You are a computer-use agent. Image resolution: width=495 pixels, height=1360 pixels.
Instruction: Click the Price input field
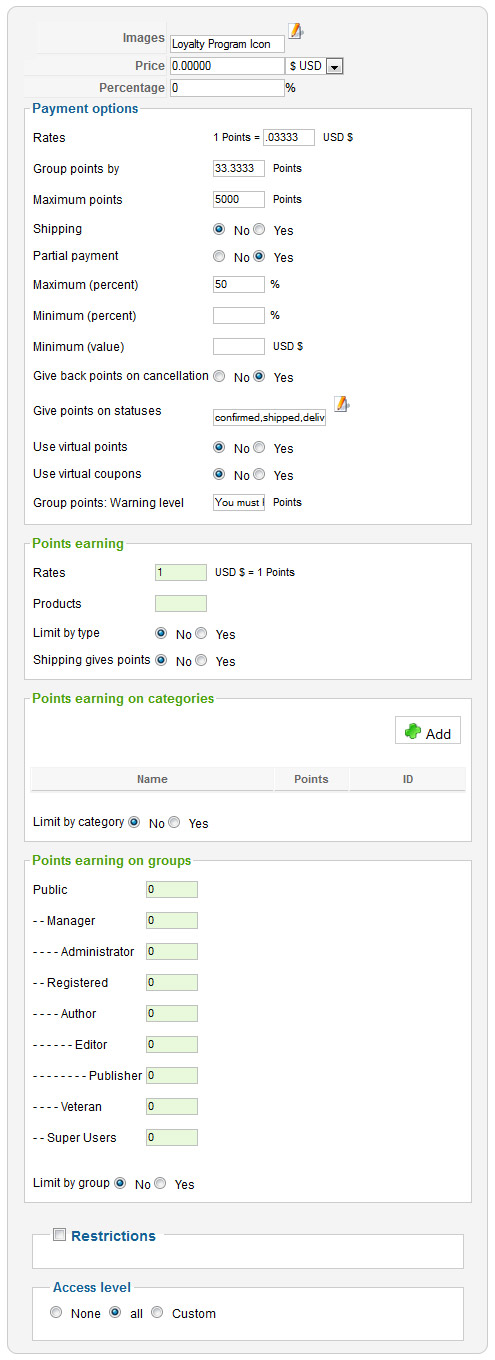(227, 66)
